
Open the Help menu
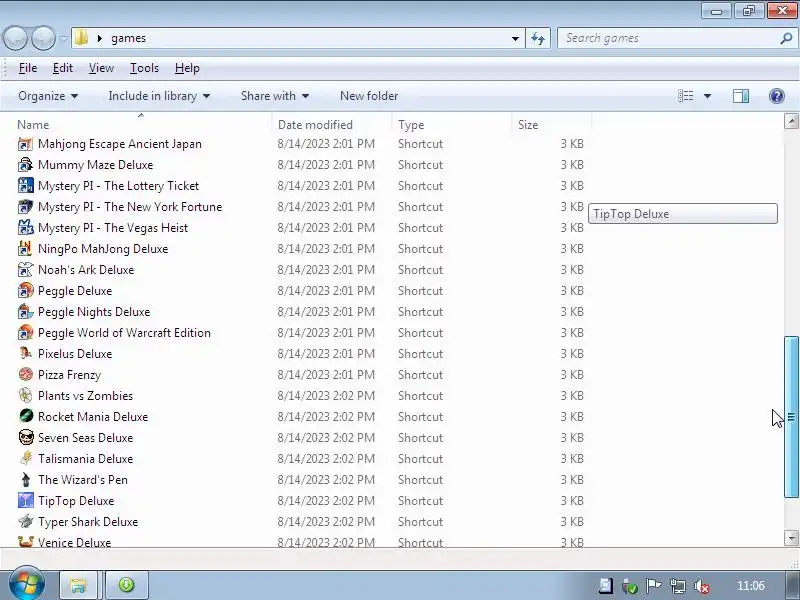187,68
